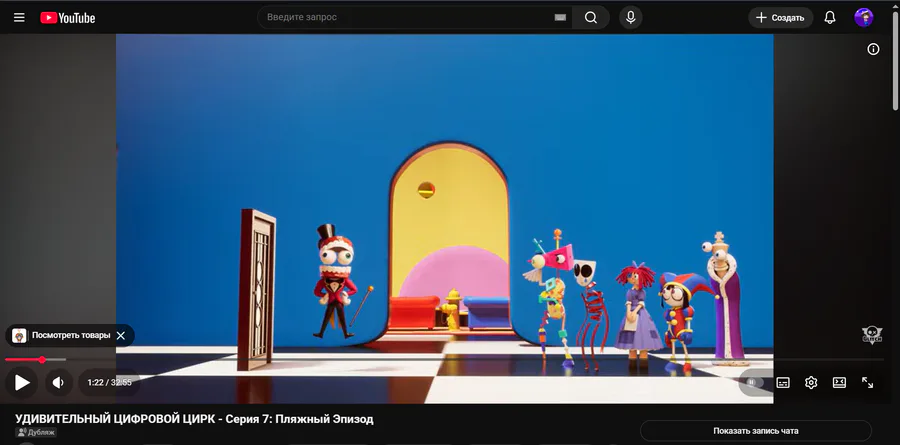Click the Дубляж audio badge
This screenshot has width=900, height=445.
click(x=36, y=432)
